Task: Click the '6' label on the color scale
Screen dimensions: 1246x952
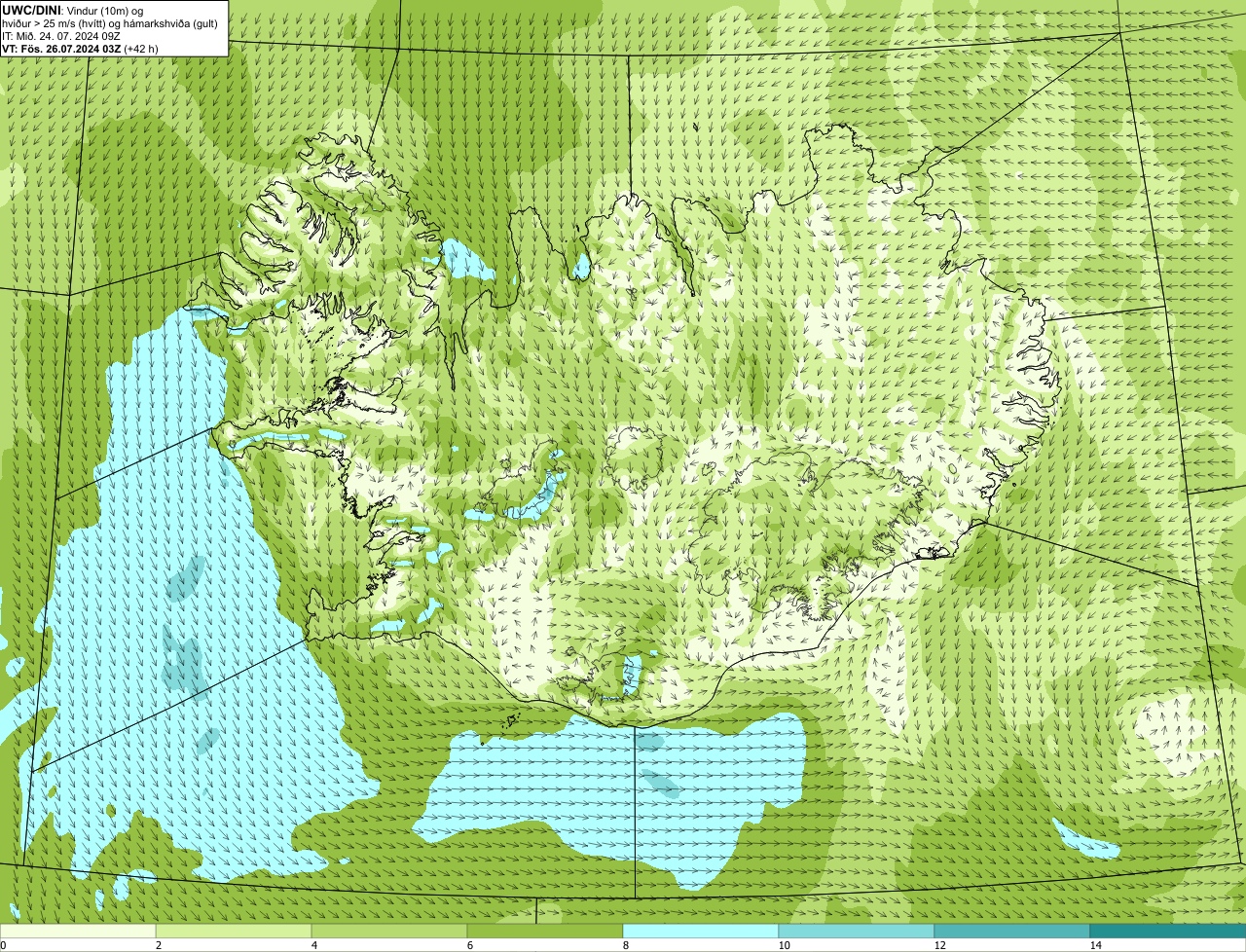Action: tap(469, 945)
